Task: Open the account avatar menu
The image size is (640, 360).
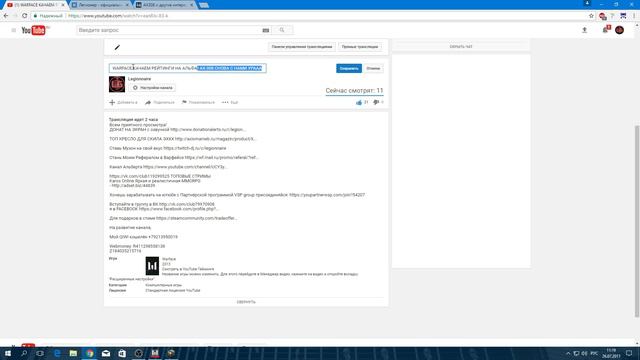Action: pos(620,30)
